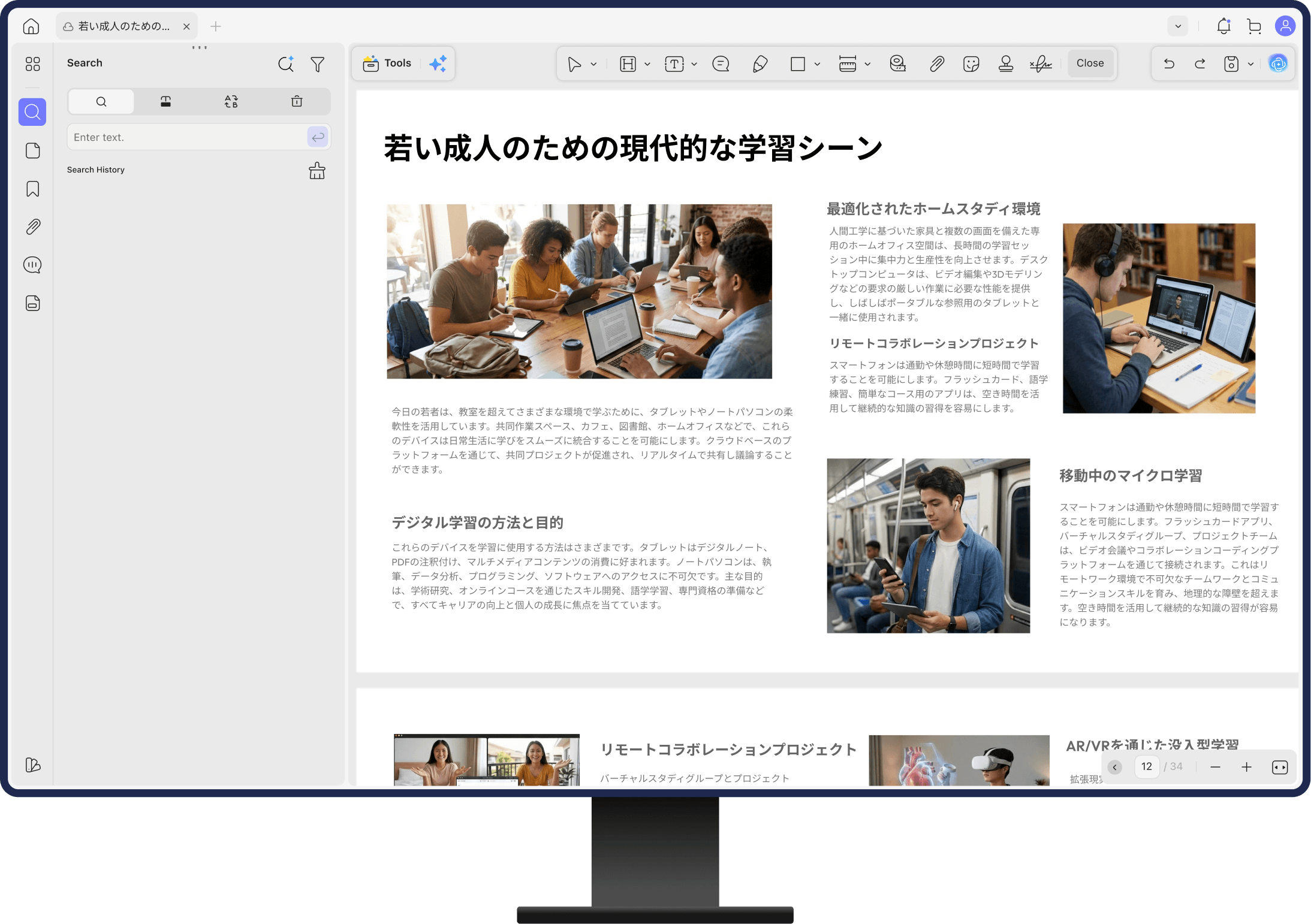Switch to the replace text tab
Image resolution: width=1311 pixels, height=924 pixels.
(x=231, y=102)
